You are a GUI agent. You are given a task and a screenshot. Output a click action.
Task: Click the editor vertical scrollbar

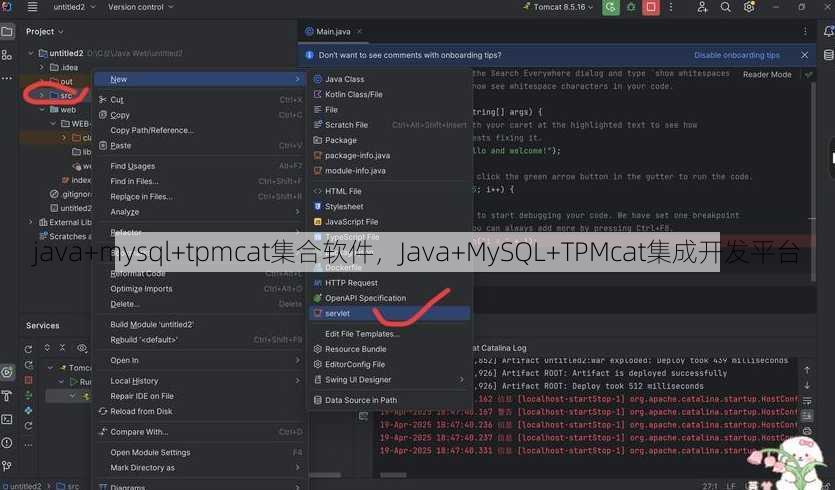[813, 181]
